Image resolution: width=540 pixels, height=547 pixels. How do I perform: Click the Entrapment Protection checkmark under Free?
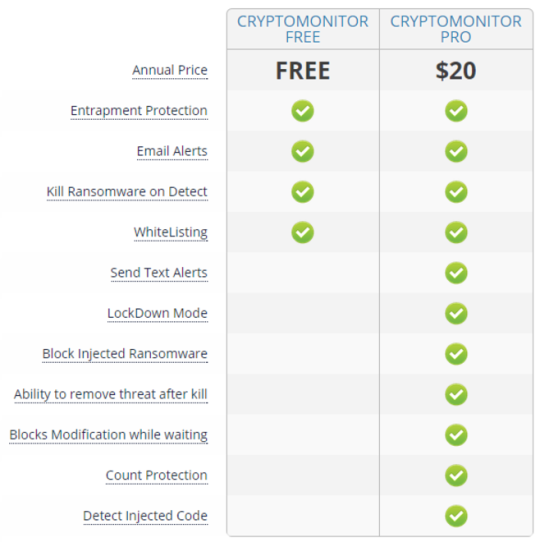point(302,111)
